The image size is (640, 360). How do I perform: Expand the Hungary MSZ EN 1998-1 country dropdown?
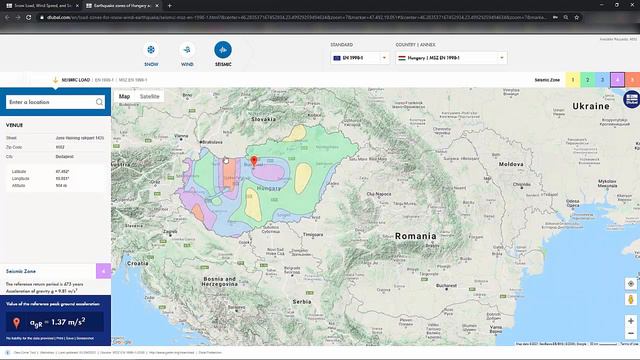451,58
